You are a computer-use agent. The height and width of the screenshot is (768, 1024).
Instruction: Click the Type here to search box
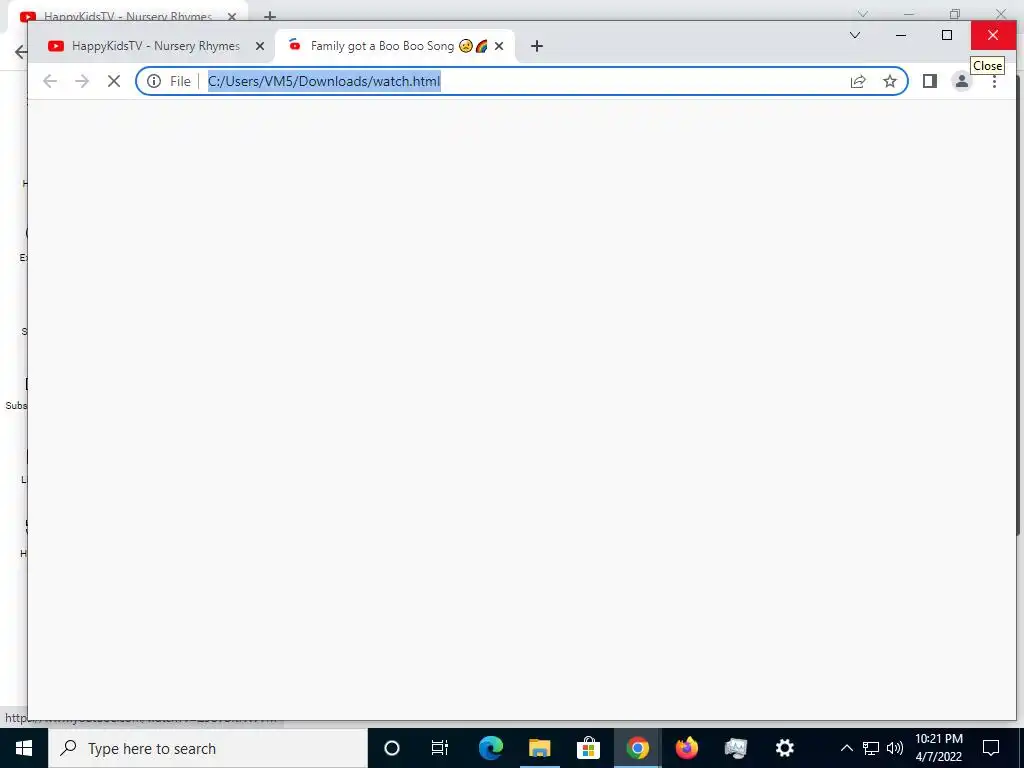click(x=208, y=748)
